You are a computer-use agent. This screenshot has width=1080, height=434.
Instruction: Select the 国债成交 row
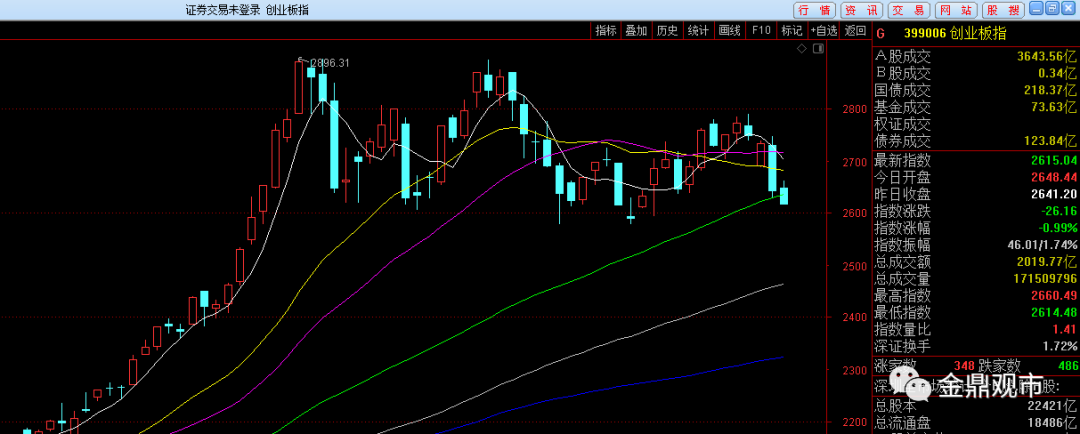[x=975, y=90]
